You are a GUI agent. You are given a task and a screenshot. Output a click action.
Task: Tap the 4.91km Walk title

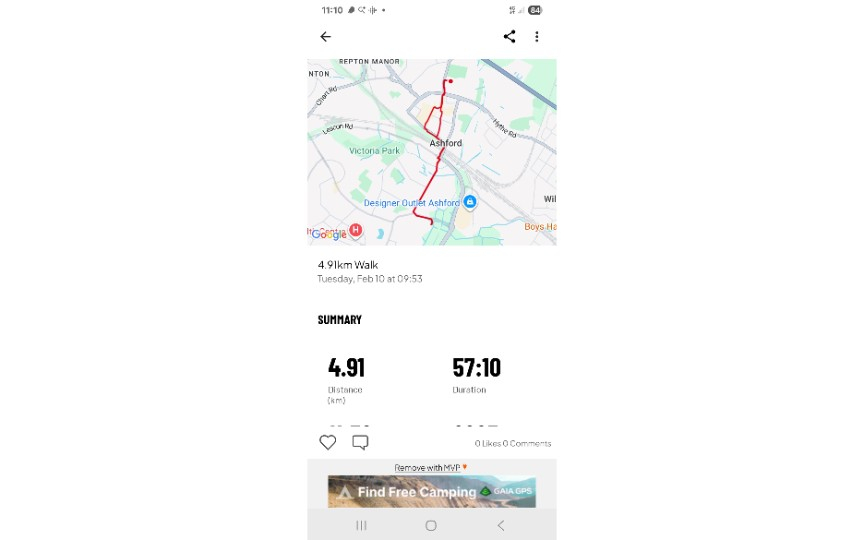click(348, 265)
